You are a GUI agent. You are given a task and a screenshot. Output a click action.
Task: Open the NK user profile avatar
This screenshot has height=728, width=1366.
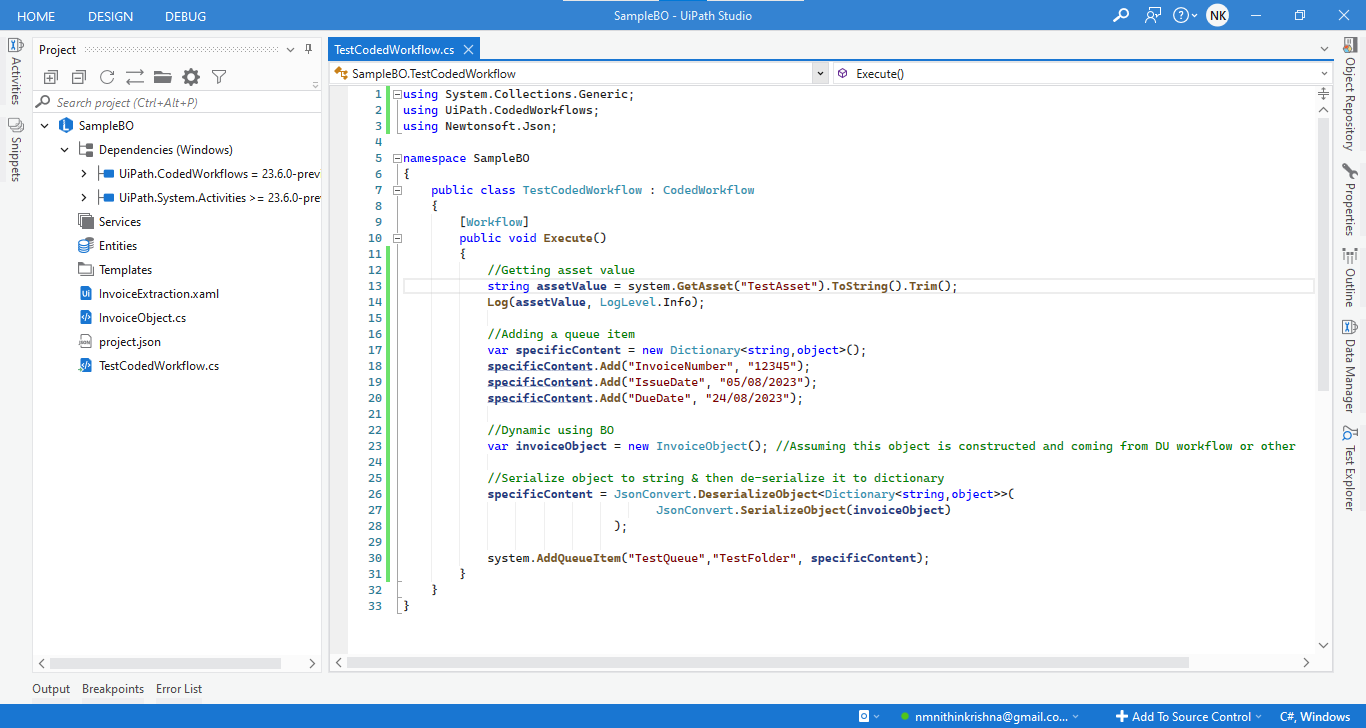[x=1217, y=15]
